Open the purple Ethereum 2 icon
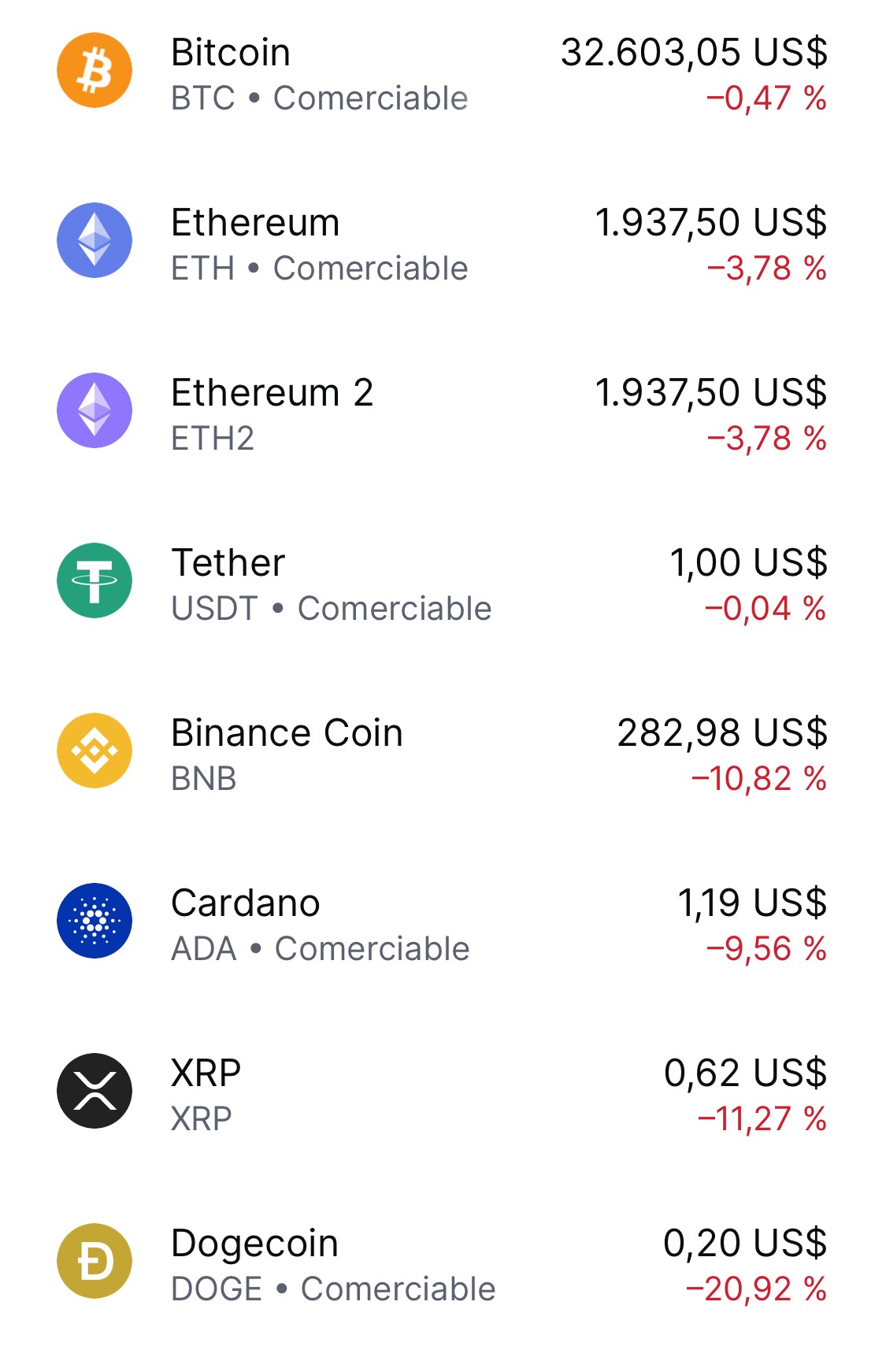 [x=95, y=410]
